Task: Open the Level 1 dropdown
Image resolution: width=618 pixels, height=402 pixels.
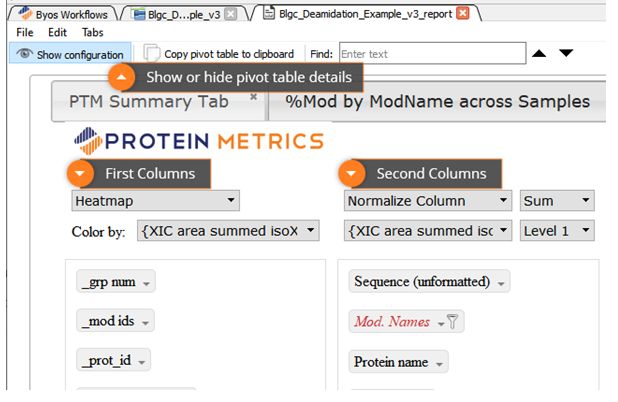Action: tap(557, 231)
